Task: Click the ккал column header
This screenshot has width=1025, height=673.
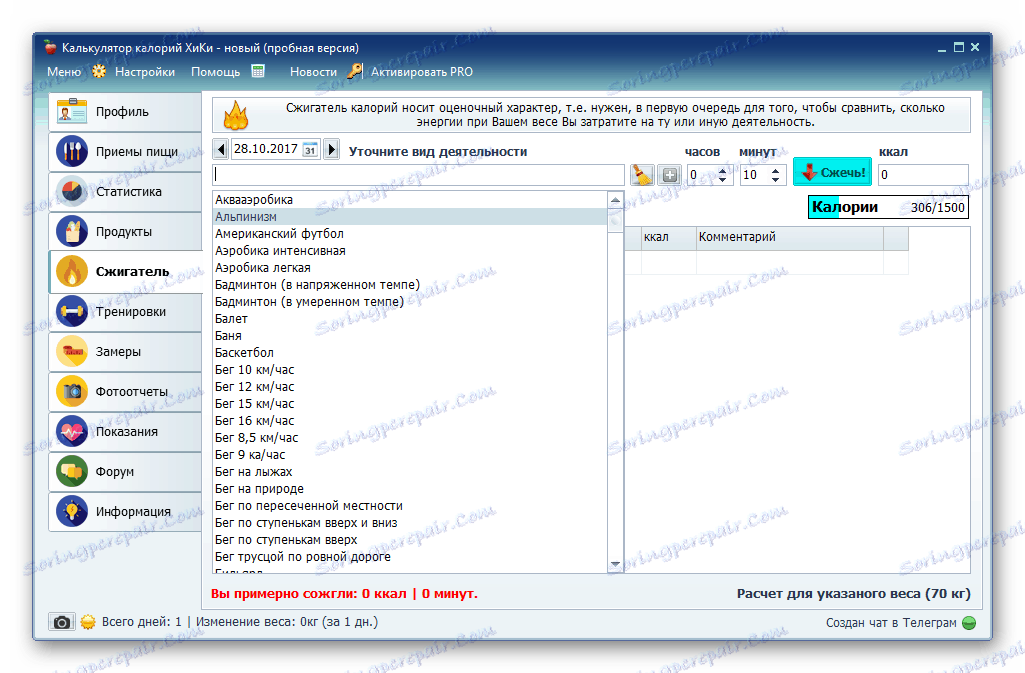Action: pos(668,238)
